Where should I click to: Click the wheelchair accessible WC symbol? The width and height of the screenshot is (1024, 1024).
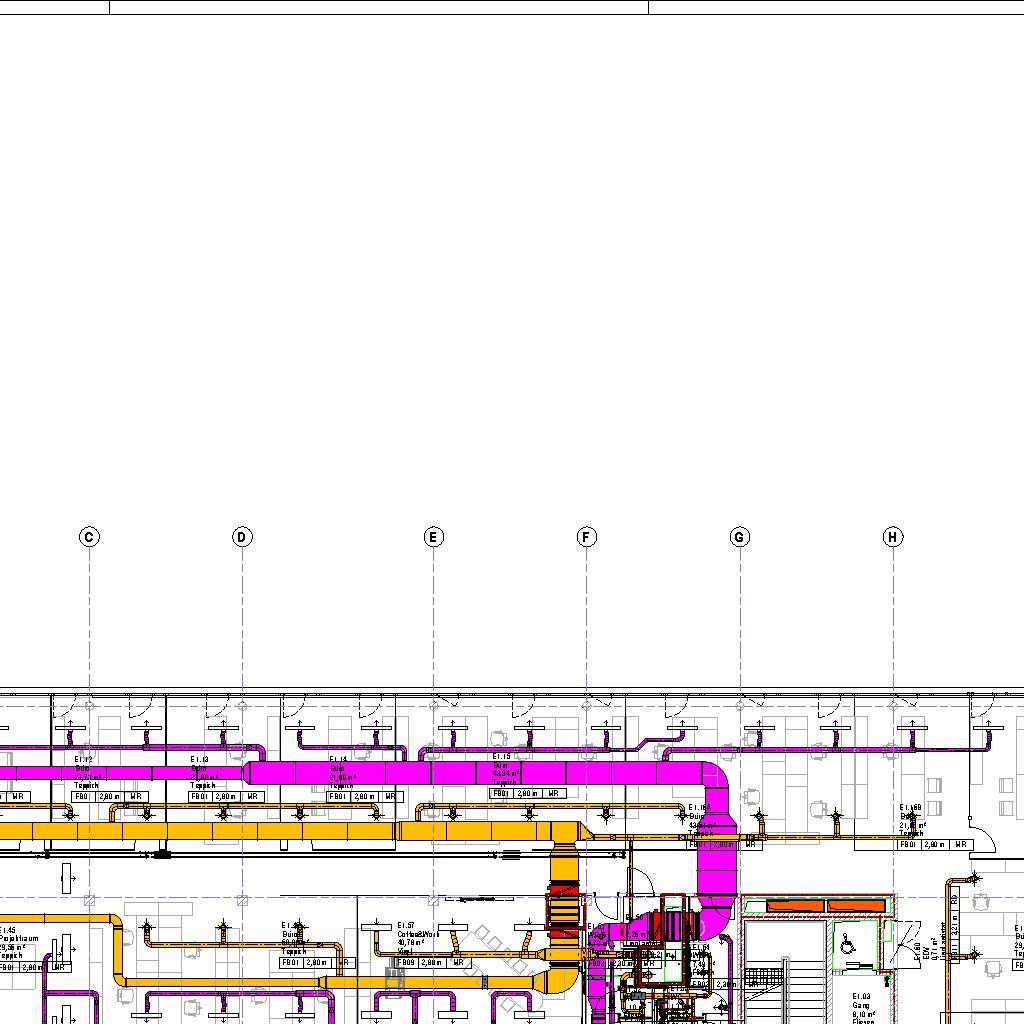(x=848, y=944)
